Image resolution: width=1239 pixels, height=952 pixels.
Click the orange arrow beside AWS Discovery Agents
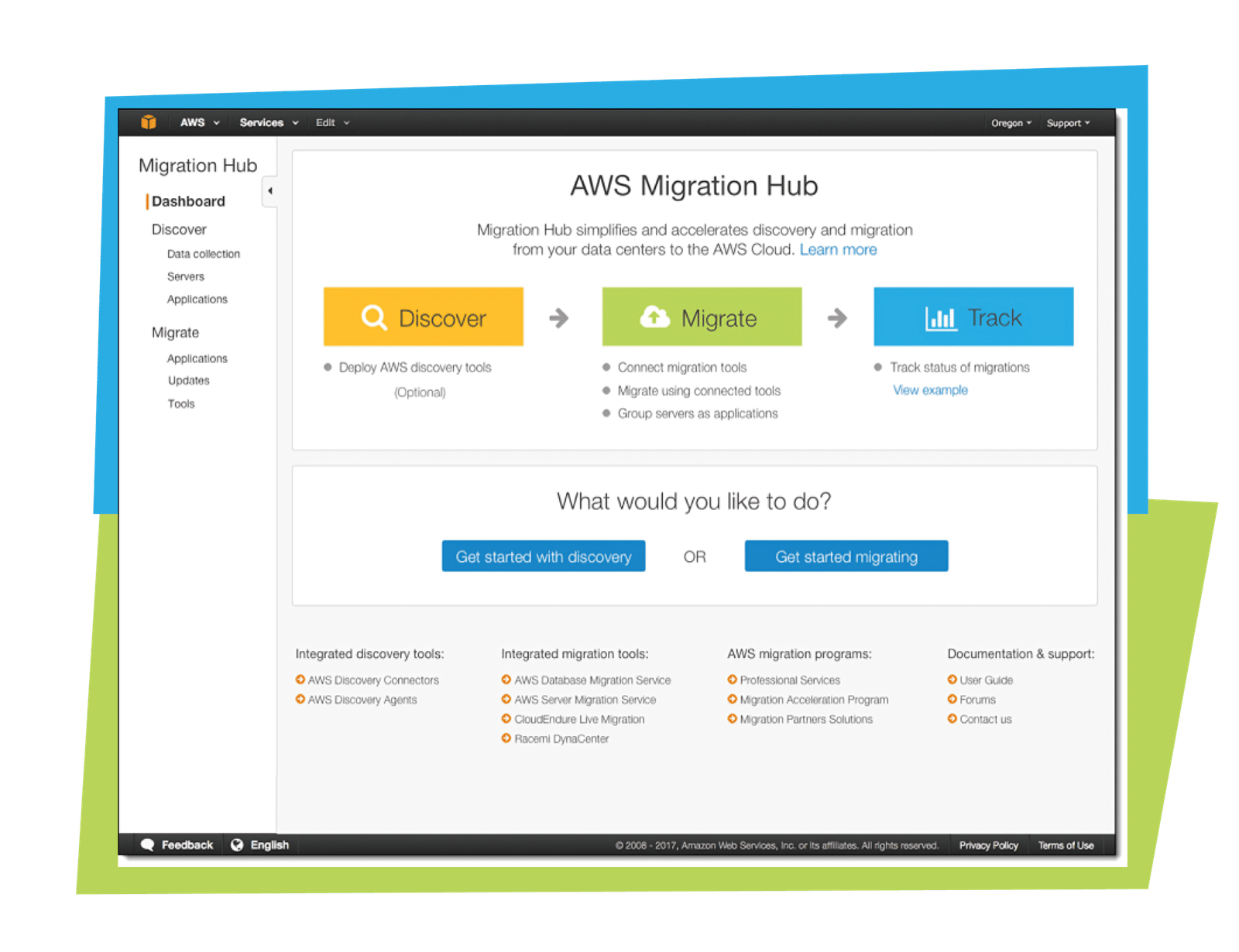(x=300, y=700)
